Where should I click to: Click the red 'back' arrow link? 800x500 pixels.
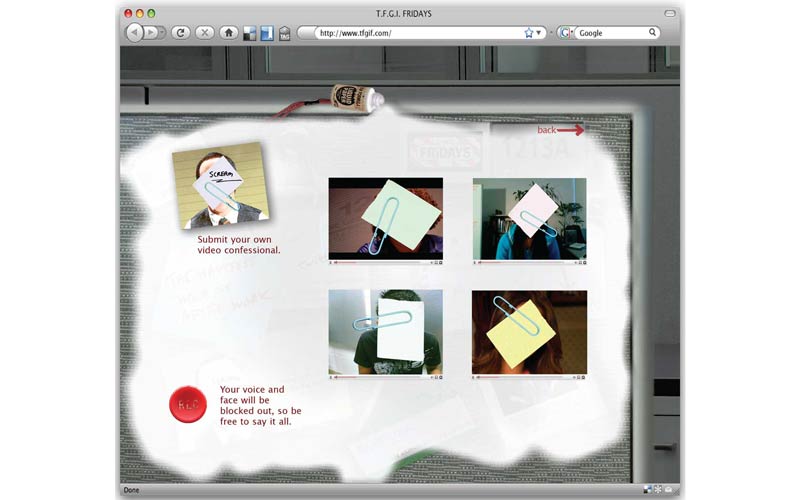(x=560, y=130)
